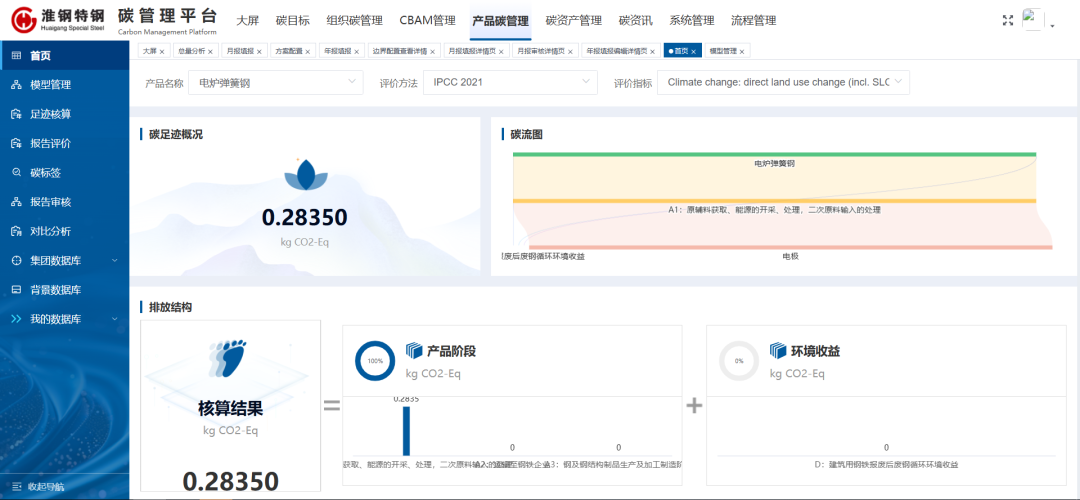This screenshot has width=1080, height=500.
Task: Click the 背景数据库 sidebar icon
Action: point(17,290)
